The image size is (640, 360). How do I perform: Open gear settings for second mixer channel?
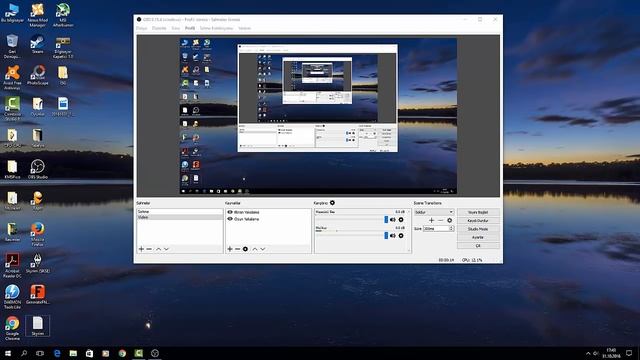[401, 236]
